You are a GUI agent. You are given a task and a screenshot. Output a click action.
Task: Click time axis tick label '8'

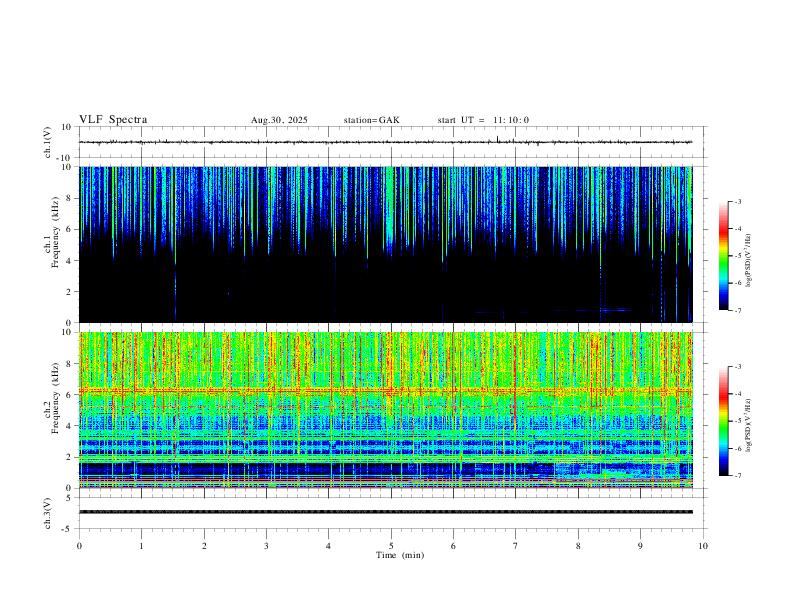(x=578, y=546)
